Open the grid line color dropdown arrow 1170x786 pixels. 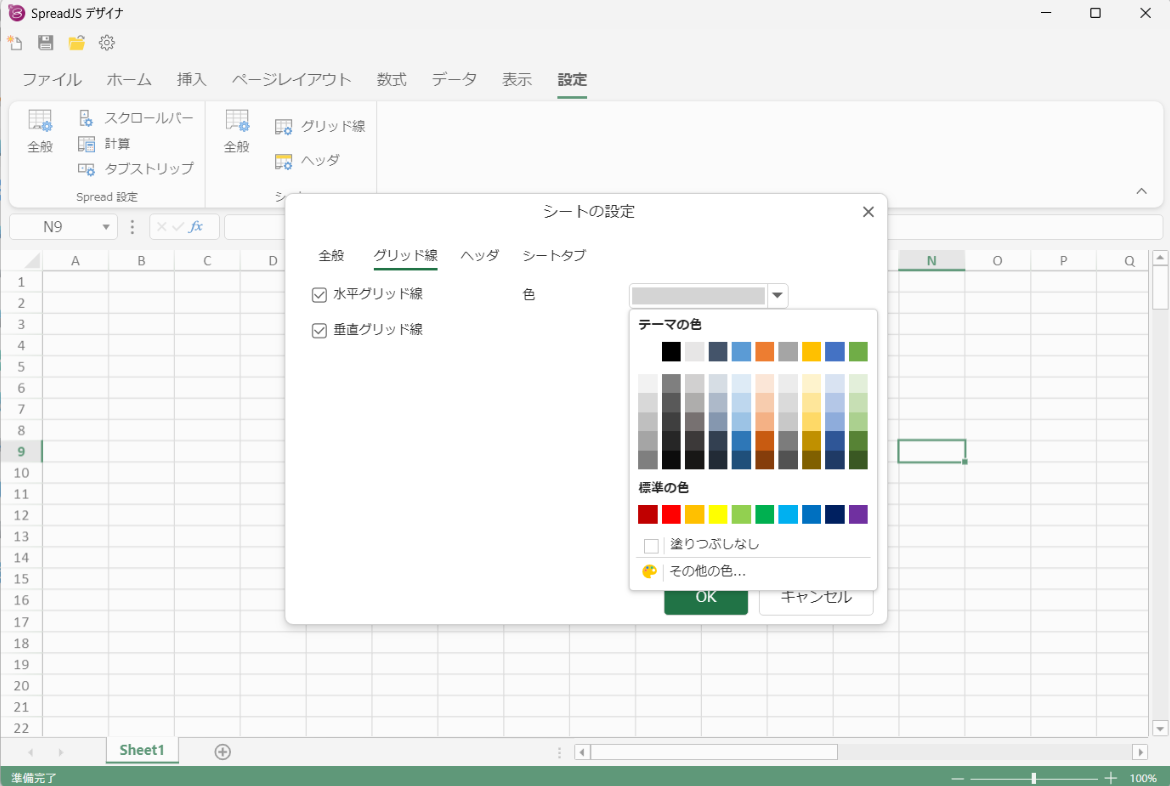(778, 296)
